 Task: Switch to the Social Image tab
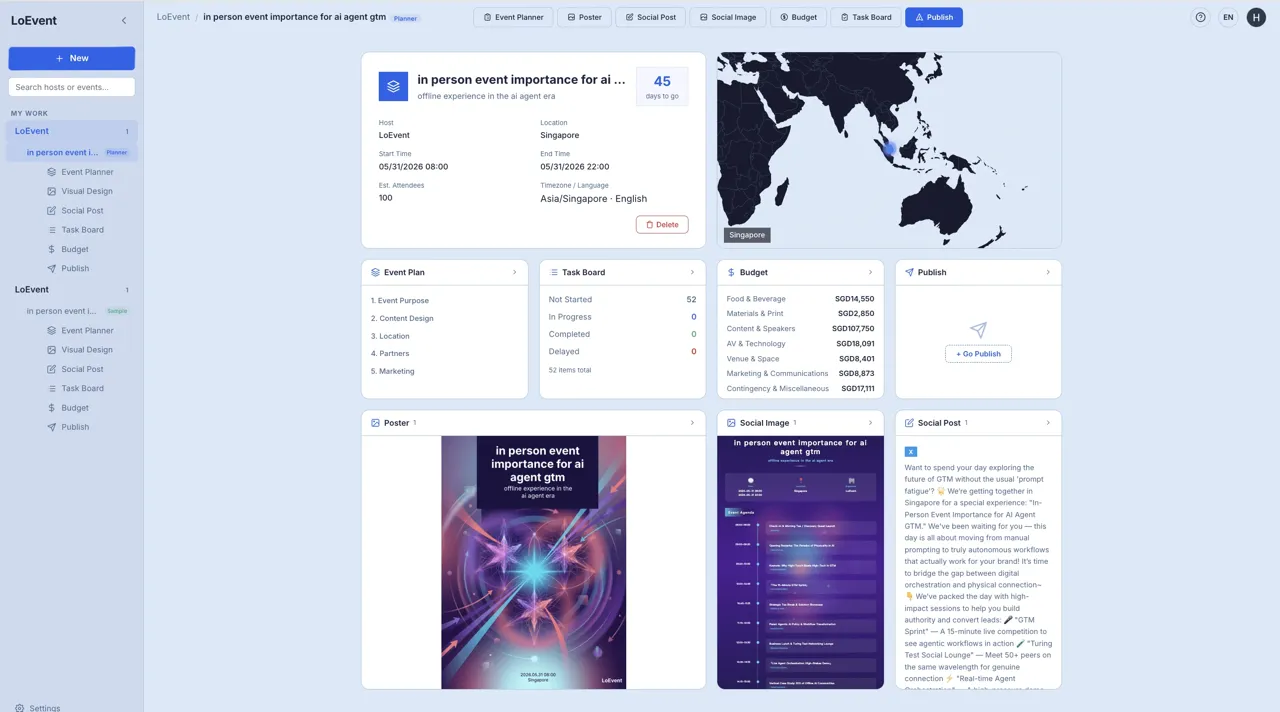[728, 17]
